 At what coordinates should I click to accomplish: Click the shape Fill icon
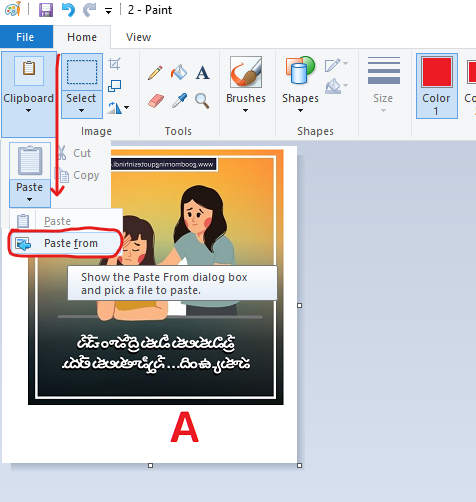(333, 86)
